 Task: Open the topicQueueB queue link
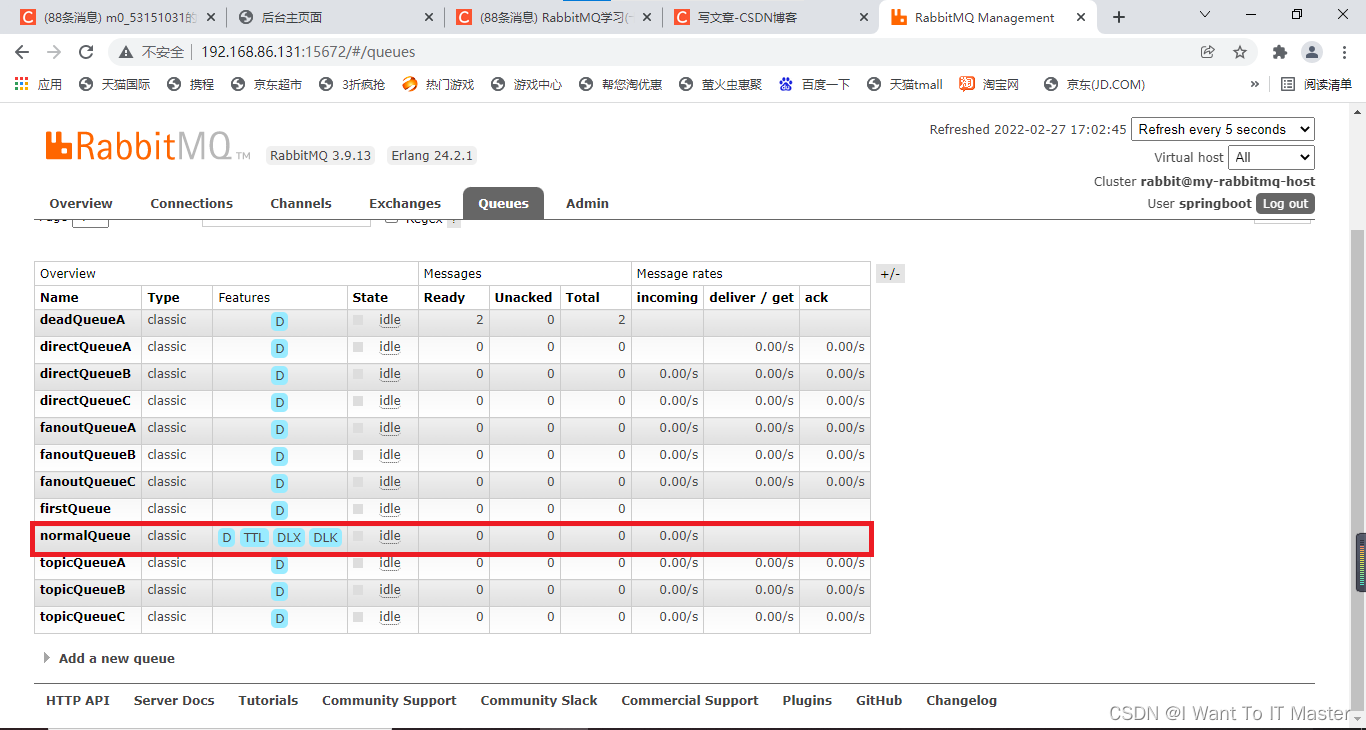point(82,590)
